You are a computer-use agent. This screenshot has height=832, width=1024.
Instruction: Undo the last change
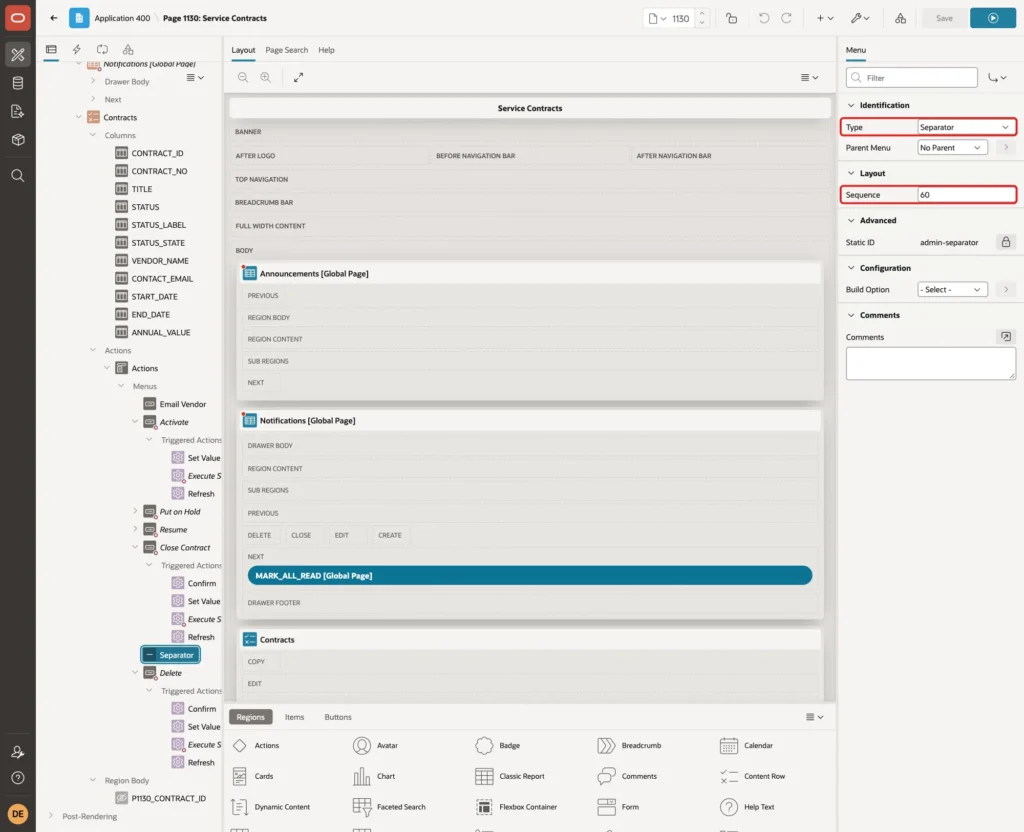tap(763, 18)
